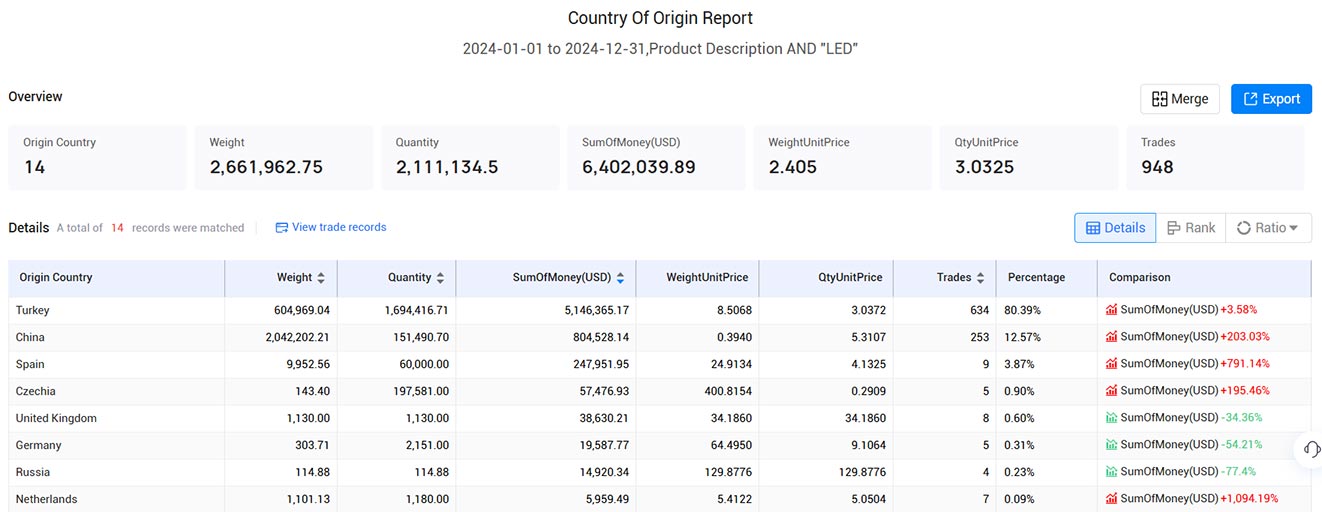This screenshot has height=512, width=1322.
Task: Click the Export button
Action: point(1271,99)
